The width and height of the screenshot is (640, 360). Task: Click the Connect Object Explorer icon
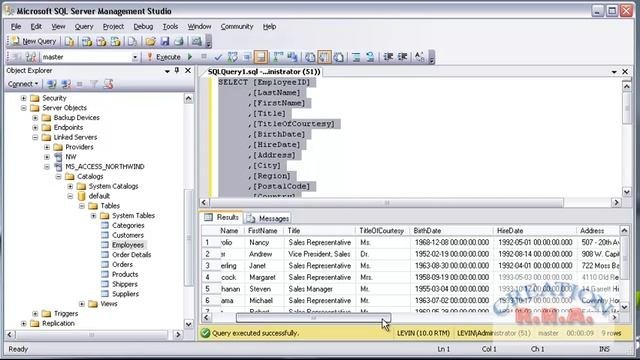pos(52,84)
